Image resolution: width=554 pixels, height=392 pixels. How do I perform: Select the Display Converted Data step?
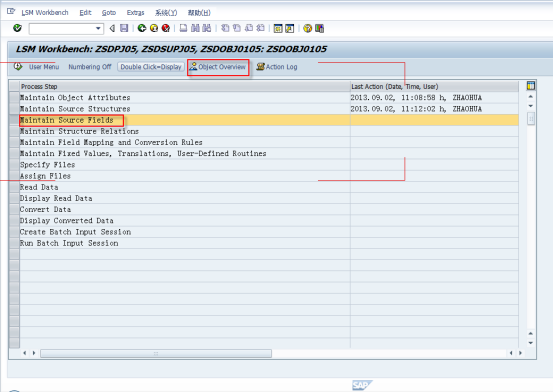point(184,221)
